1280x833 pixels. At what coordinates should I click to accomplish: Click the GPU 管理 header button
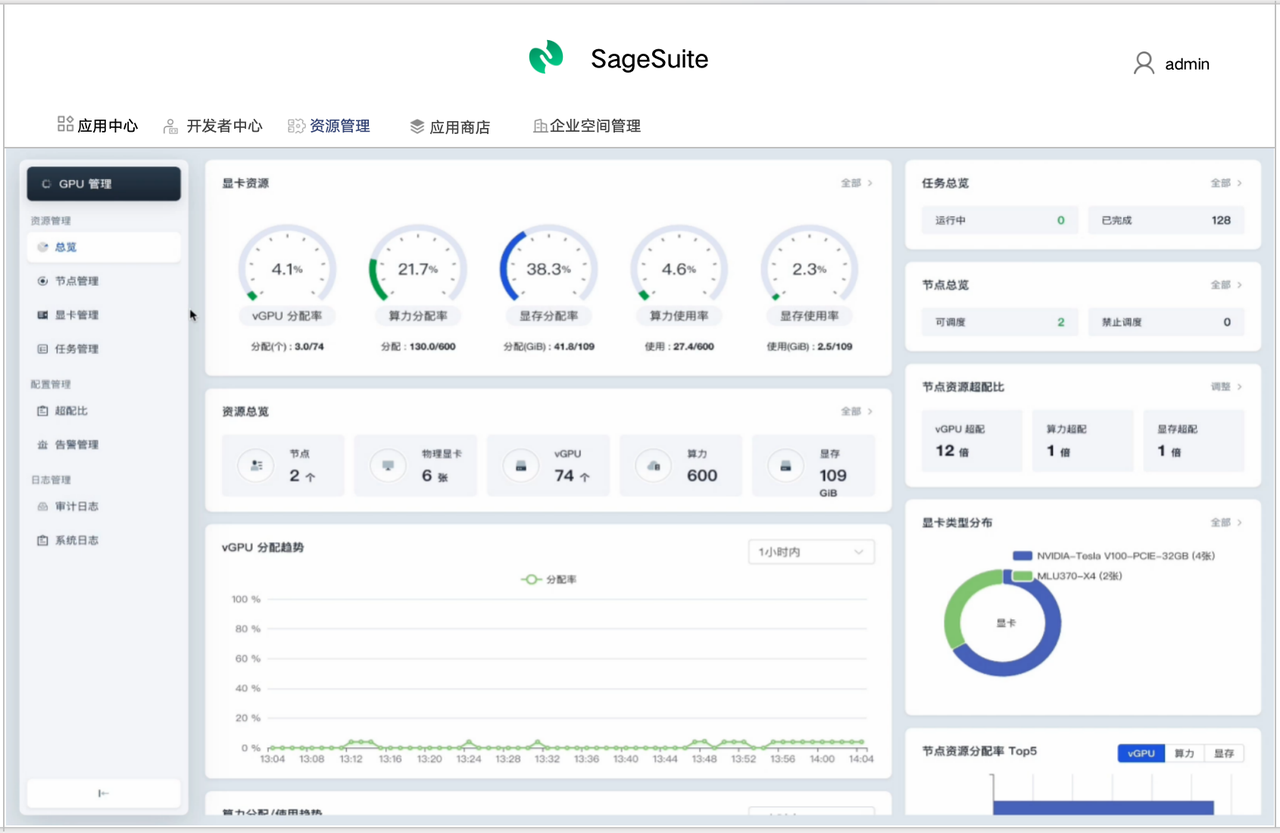tap(104, 184)
